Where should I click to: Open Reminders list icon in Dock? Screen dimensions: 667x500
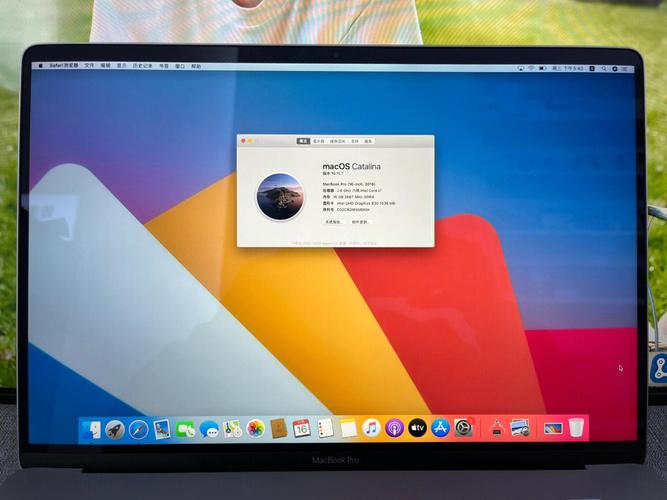coord(325,428)
